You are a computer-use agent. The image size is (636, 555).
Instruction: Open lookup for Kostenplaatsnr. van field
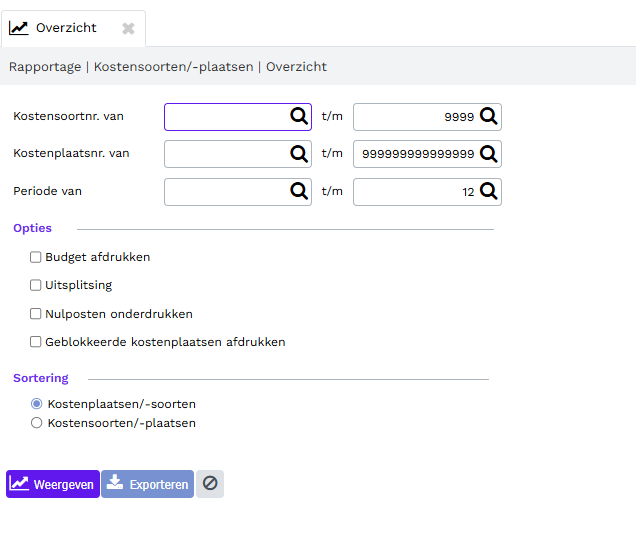point(299,154)
